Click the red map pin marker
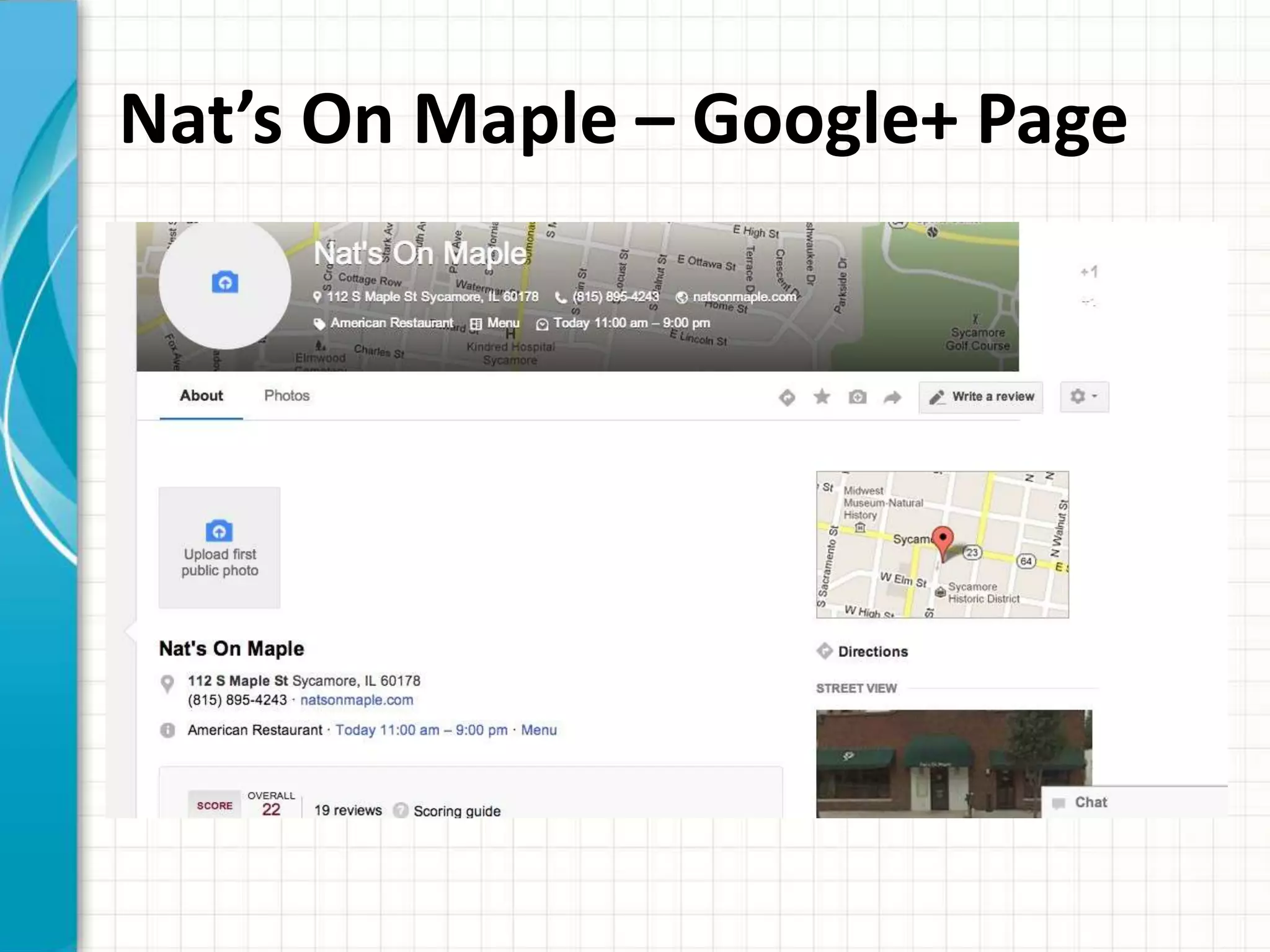 coord(943,543)
